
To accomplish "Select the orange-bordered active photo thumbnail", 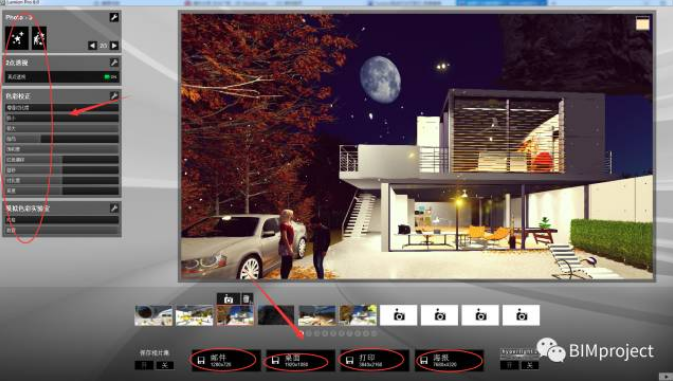I will (x=235, y=316).
